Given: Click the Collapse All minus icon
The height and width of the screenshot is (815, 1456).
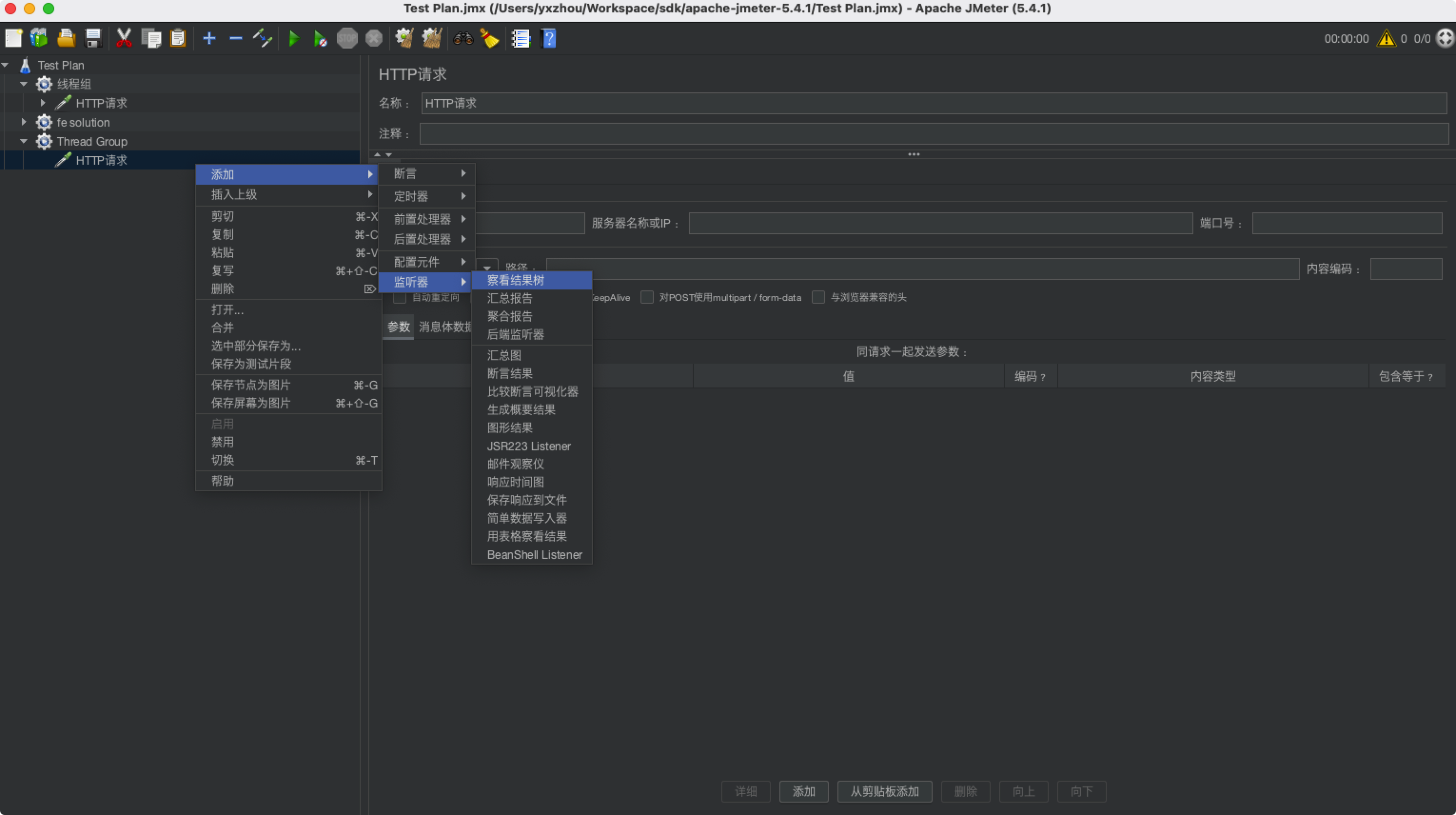Looking at the screenshot, I should coord(236,39).
